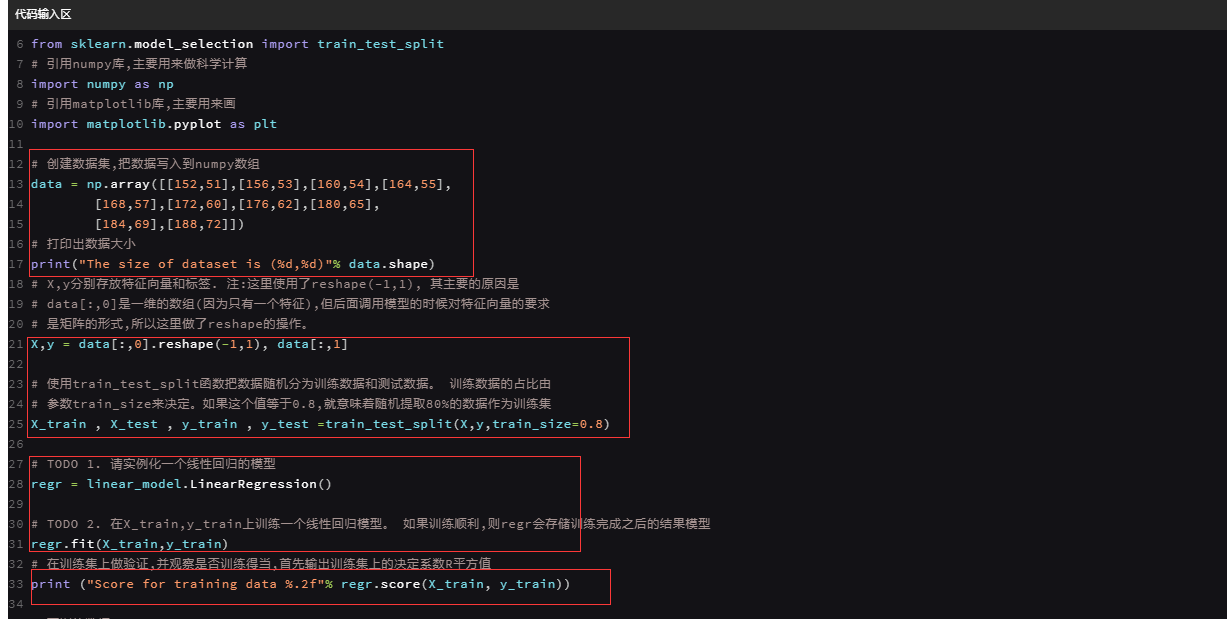Click line number 11 in gutter

click(x=15, y=144)
